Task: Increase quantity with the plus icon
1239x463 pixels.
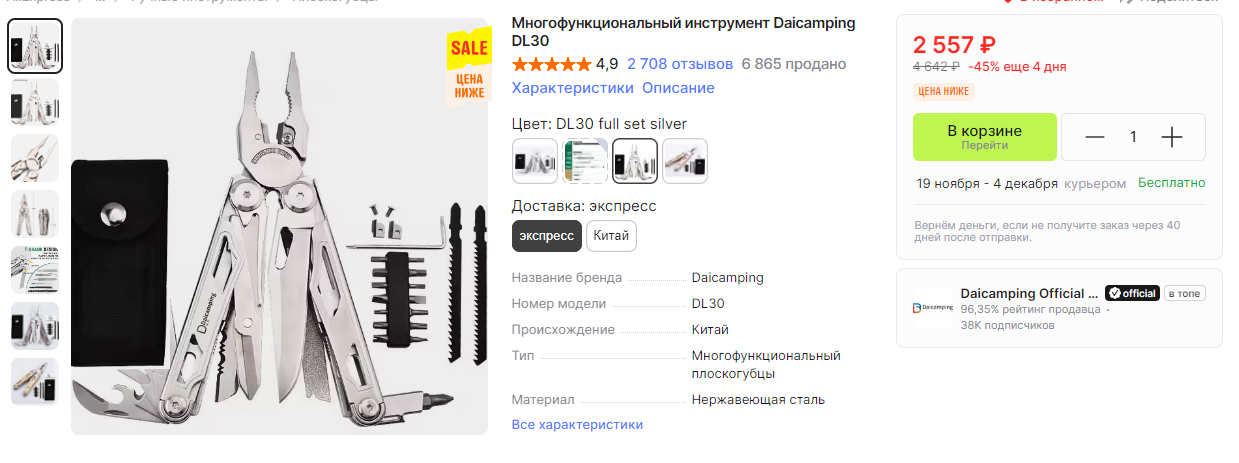Action: point(1171,137)
